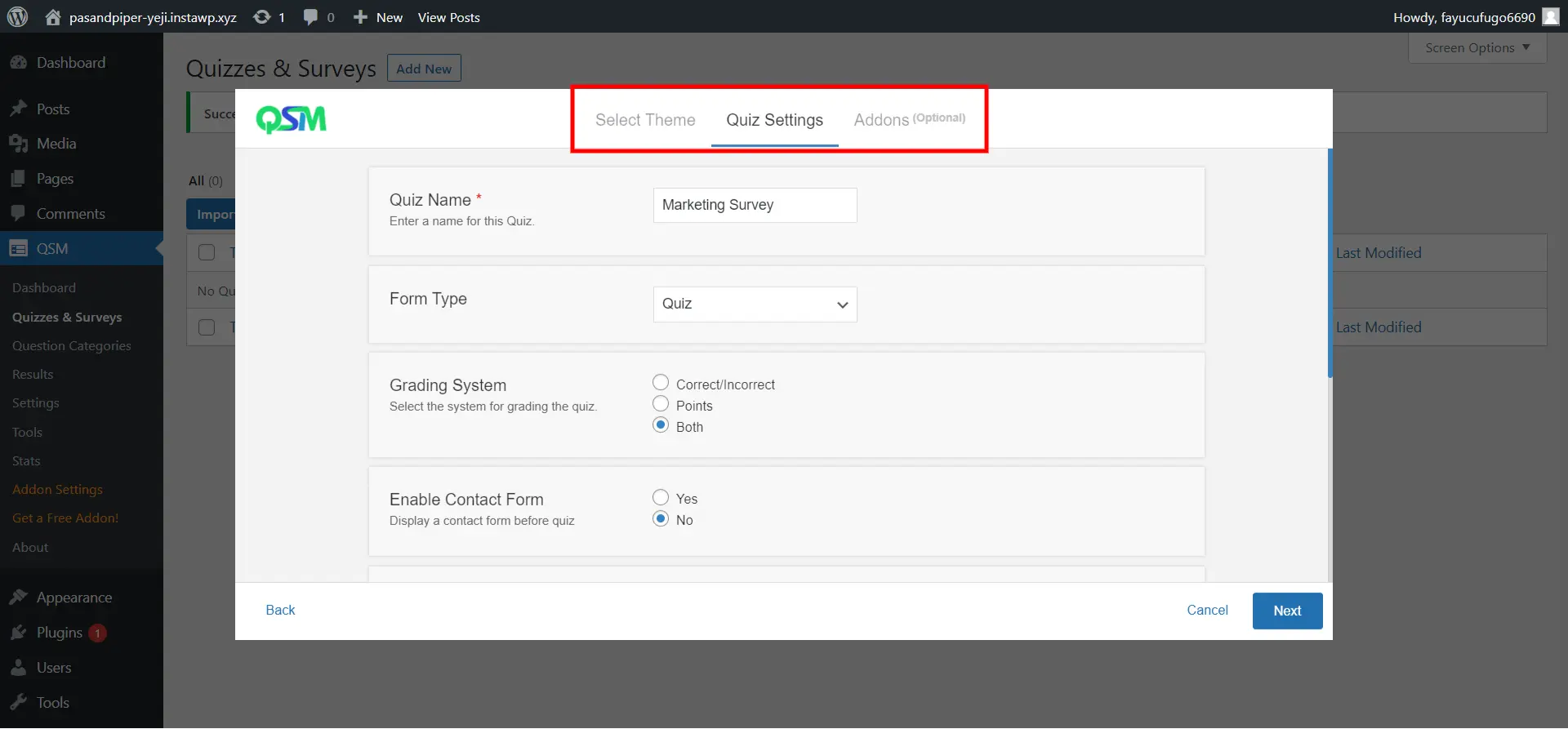This screenshot has height=729, width=1568.
Task: Open View Posts in admin bar
Action: (x=448, y=17)
